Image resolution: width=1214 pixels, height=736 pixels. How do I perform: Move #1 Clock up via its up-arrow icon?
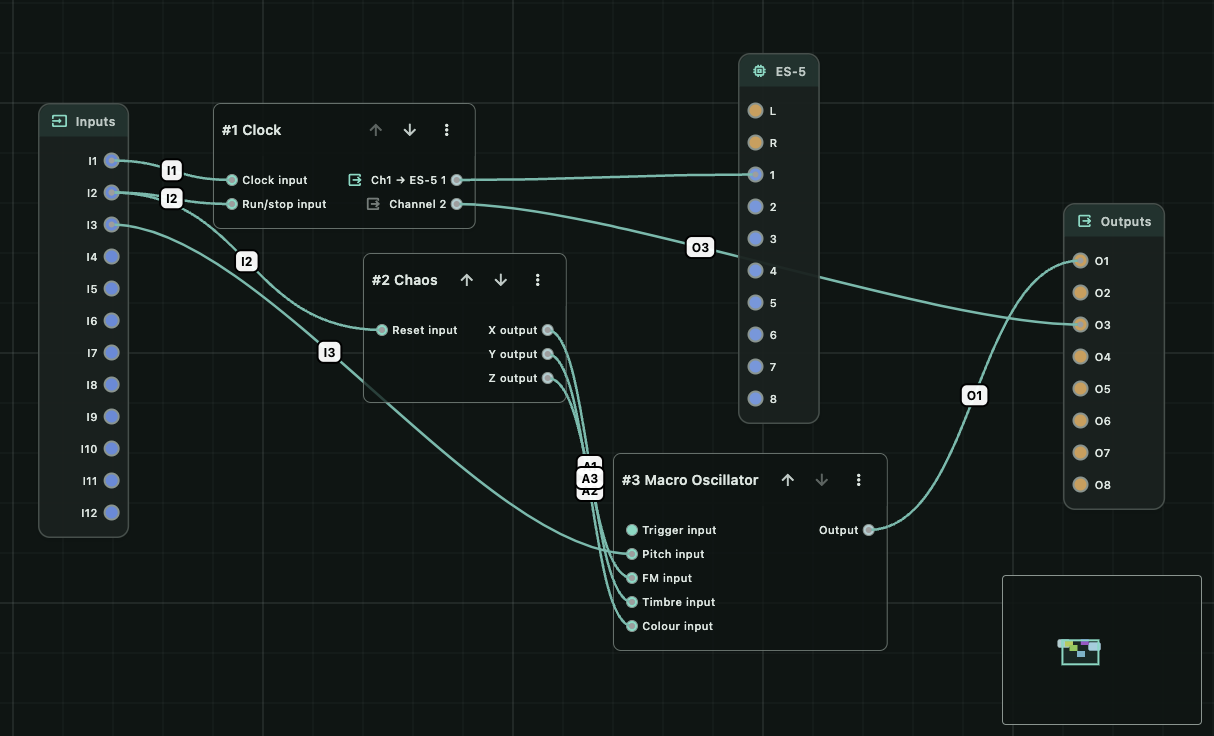[x=376, y=129]
